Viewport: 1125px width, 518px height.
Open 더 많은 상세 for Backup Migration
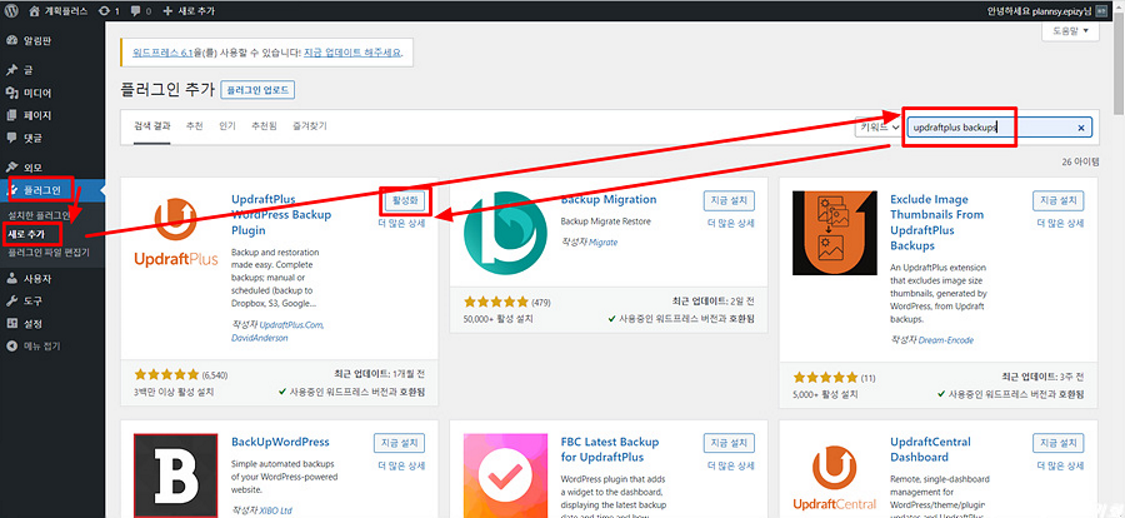pos(730,223)
